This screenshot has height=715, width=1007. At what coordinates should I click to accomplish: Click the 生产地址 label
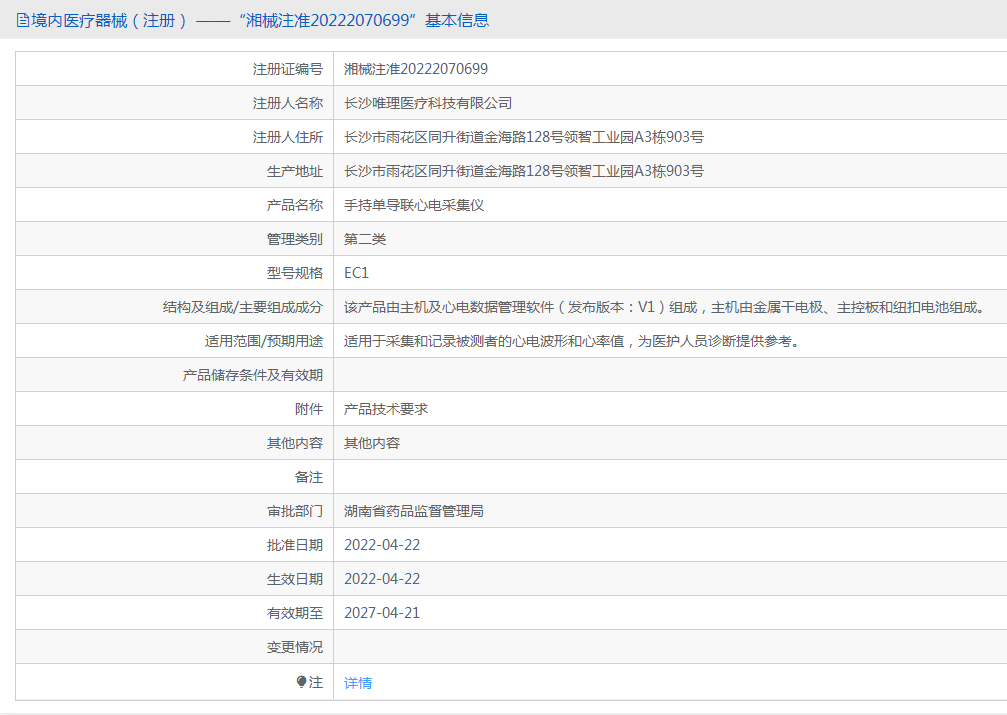(295, 171)
